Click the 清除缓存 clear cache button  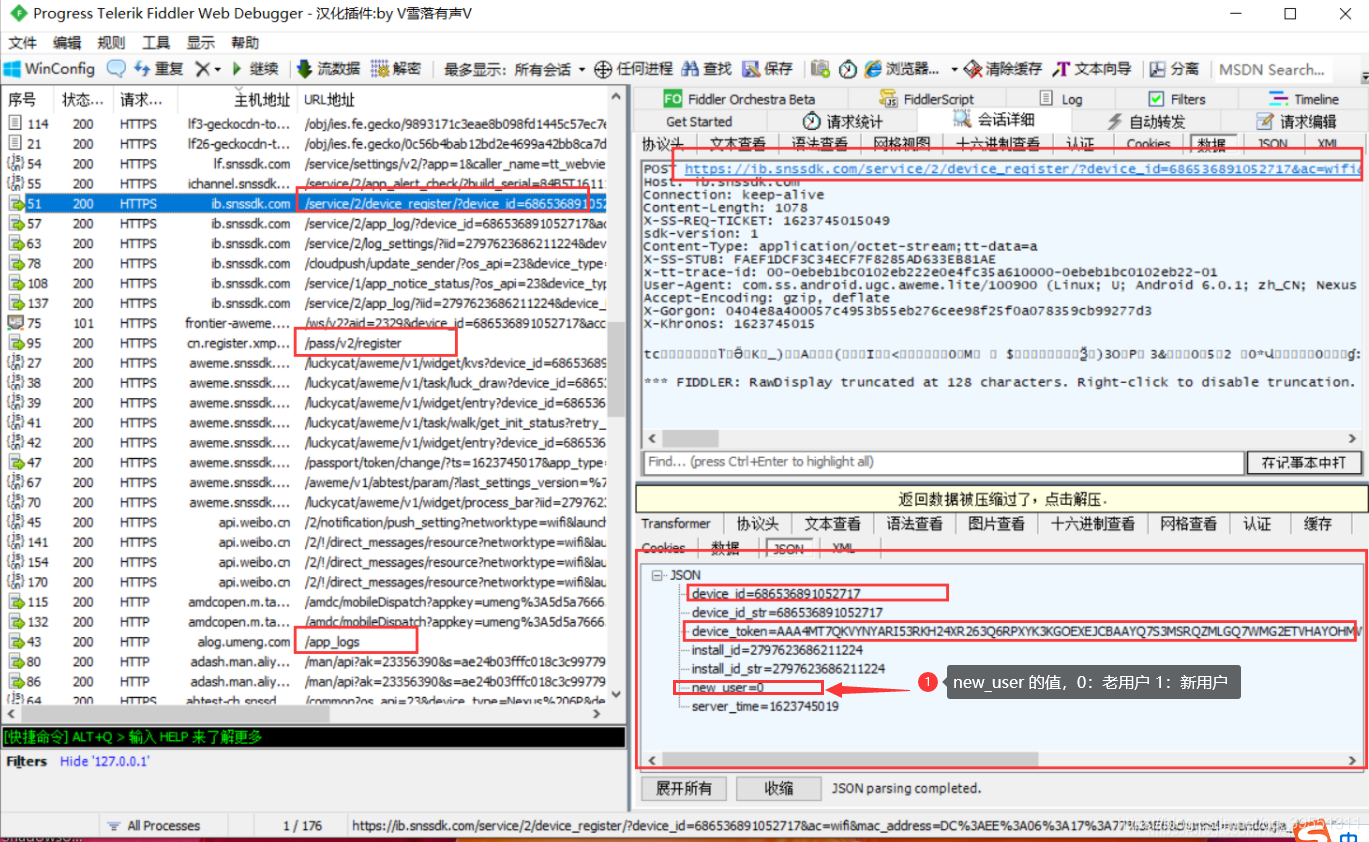[1002, 69]
